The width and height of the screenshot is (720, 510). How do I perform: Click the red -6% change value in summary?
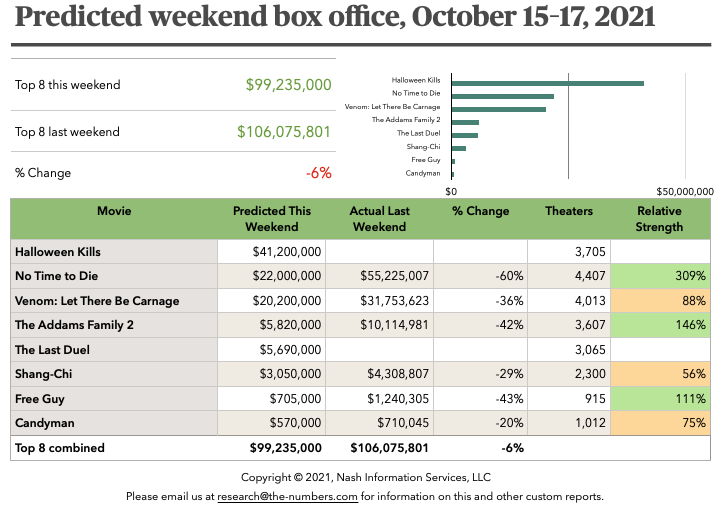318,173
